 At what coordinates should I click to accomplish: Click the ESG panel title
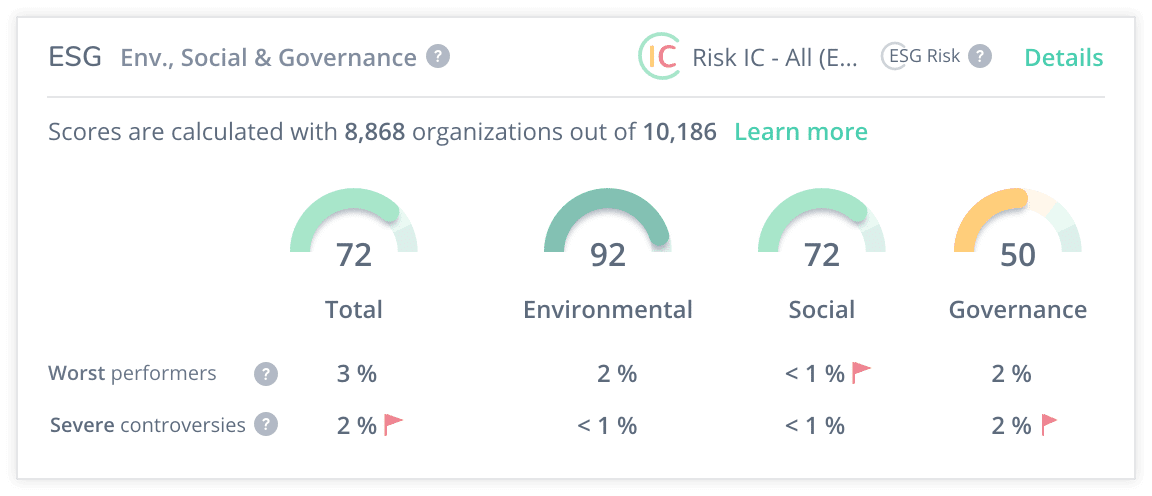click(x=75, y=57)
